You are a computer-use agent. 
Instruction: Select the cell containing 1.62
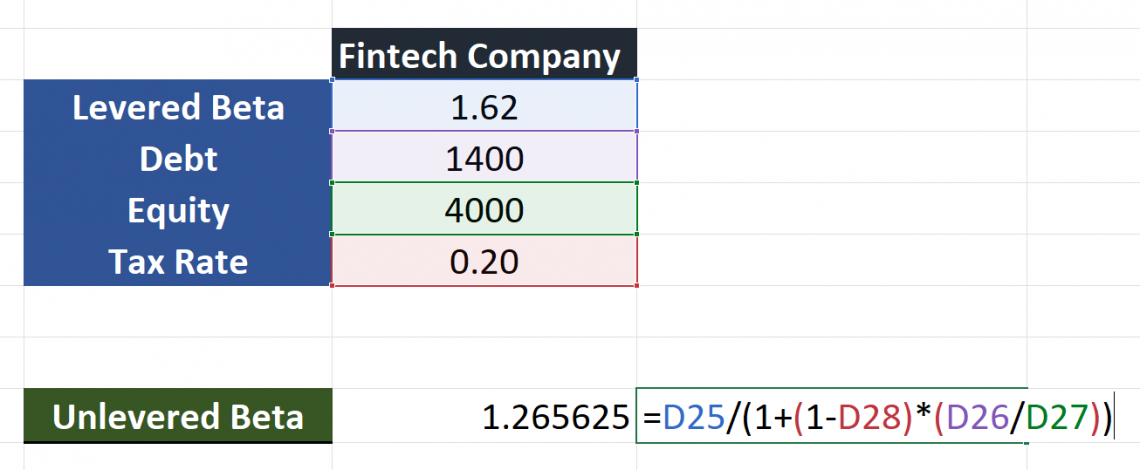tap(484, 107)
